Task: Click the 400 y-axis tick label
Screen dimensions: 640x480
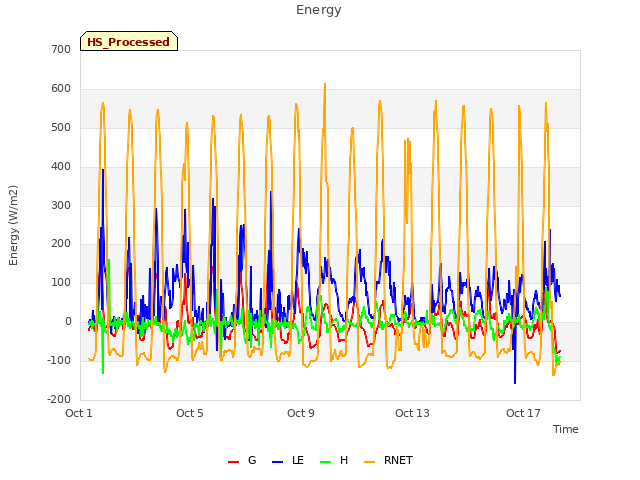Action: click(x=61, y=167)
